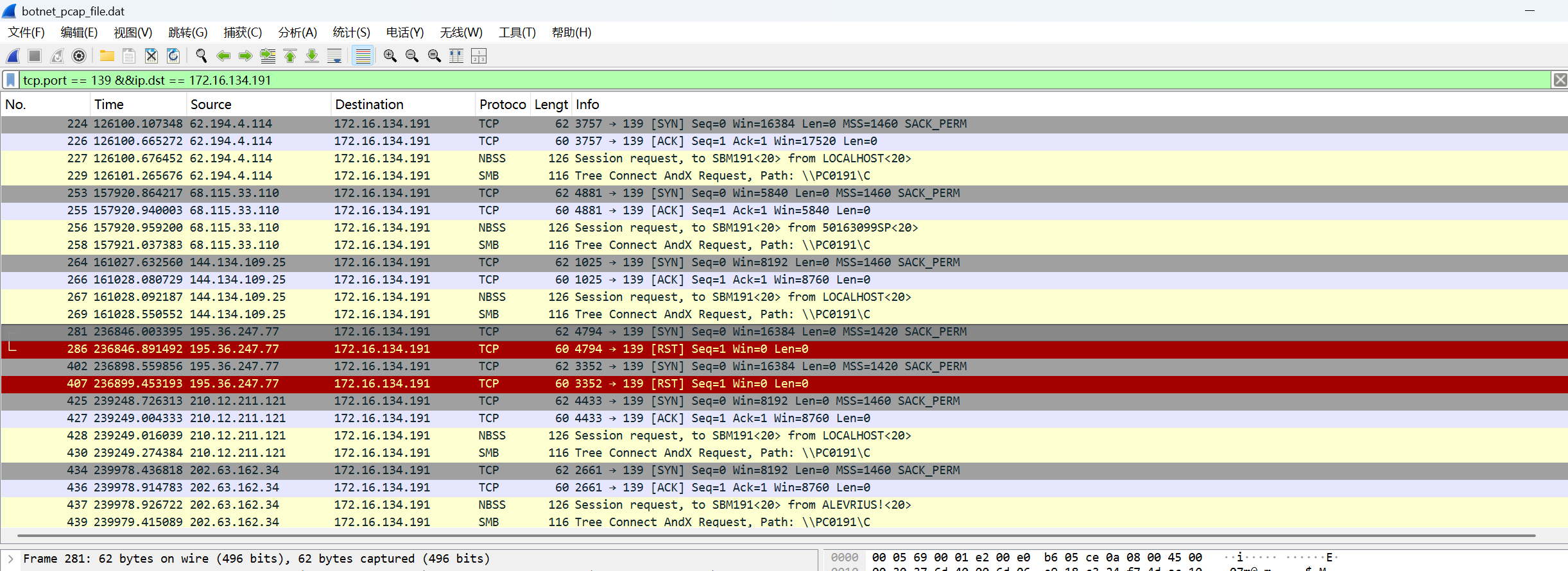Open the 统计(S) menu
The image size is (1568, 571).
(x=352, y=33)
